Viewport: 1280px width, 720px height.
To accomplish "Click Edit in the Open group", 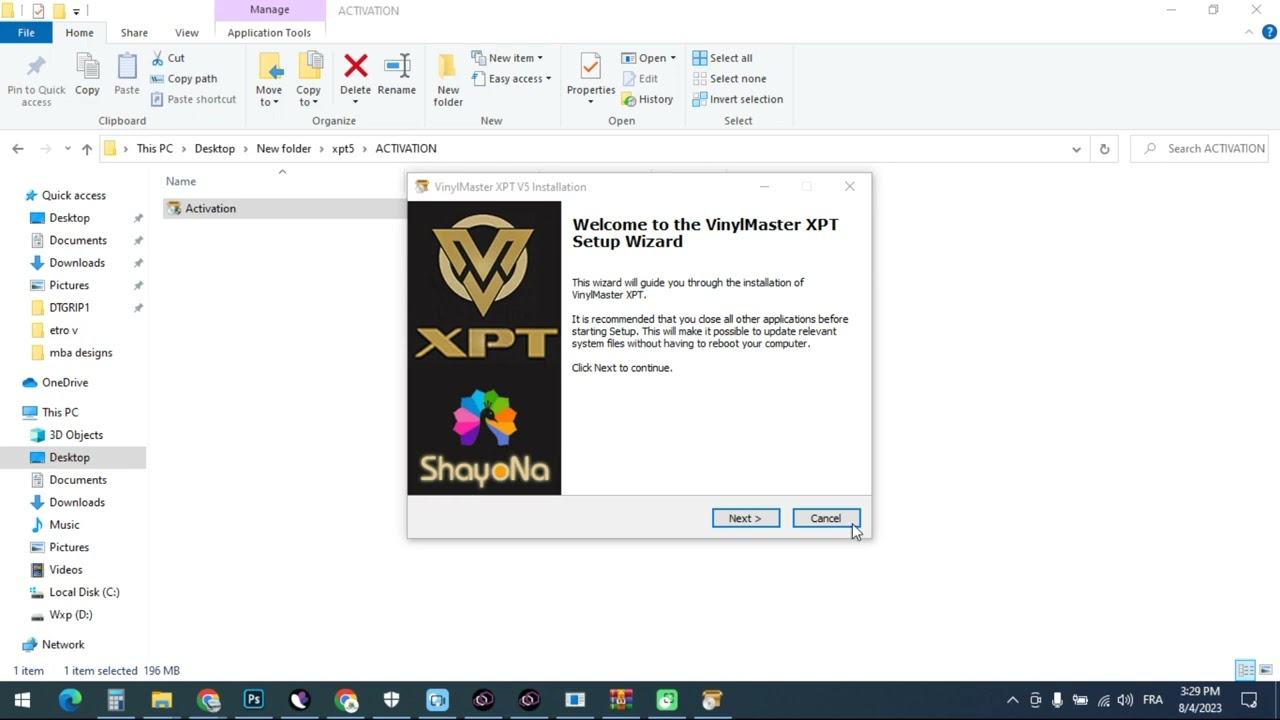I will click(x=640, y=79).
